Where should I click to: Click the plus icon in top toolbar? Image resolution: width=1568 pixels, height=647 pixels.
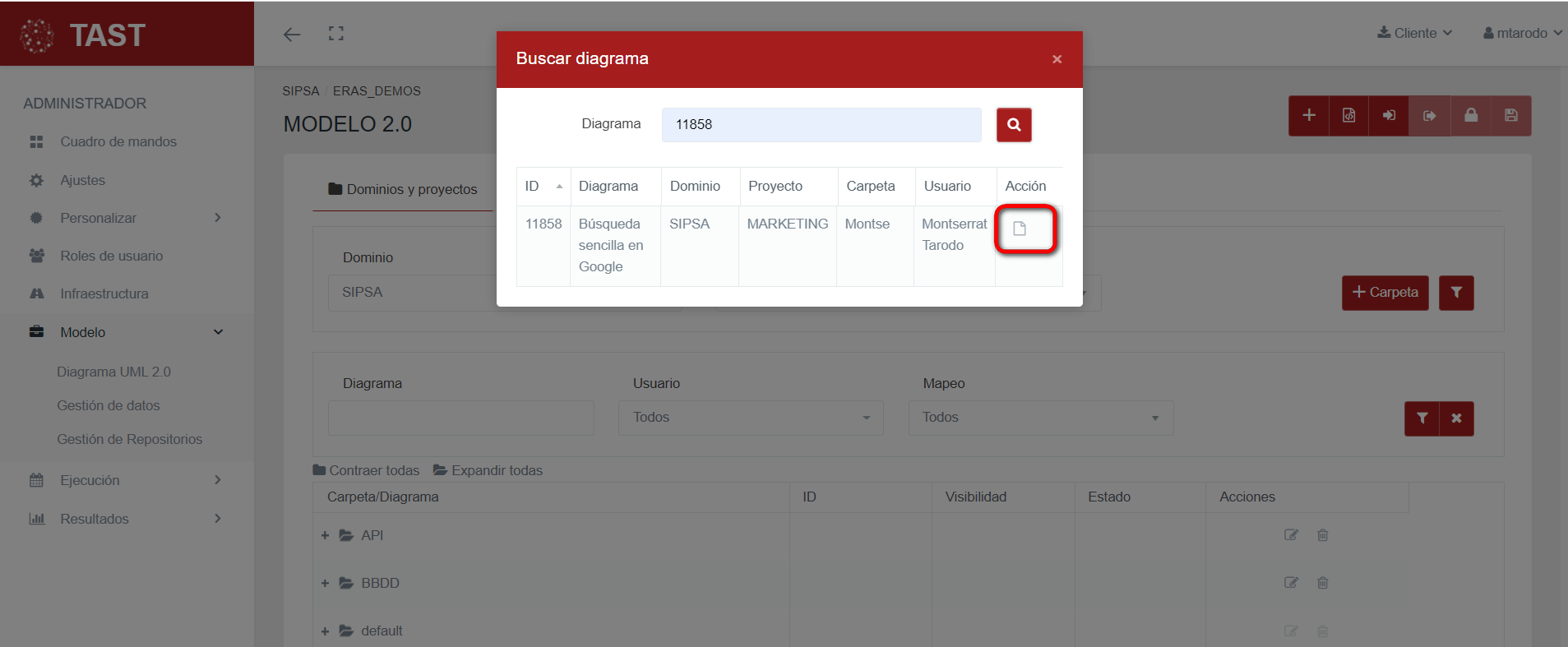(1309, 116)
